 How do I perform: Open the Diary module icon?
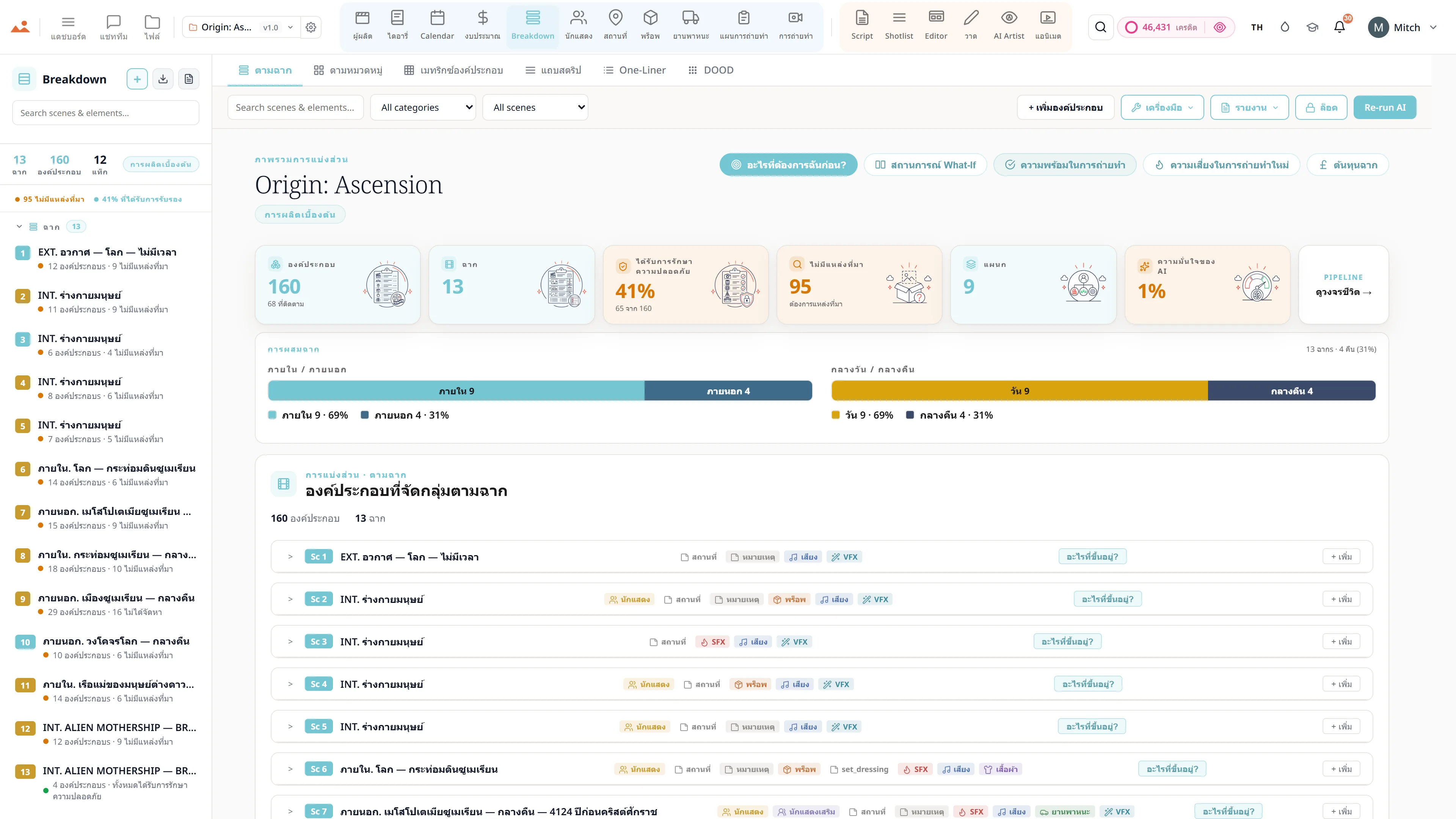click(x=397, y=25)
